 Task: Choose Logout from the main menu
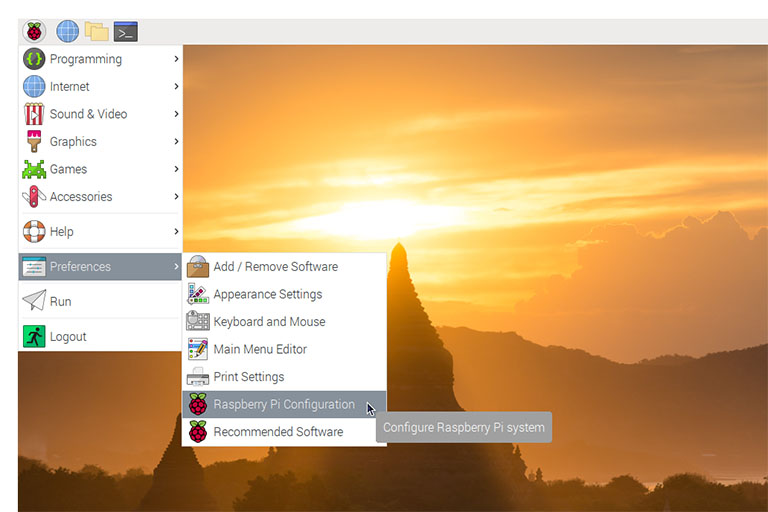[x=100, y=337]
